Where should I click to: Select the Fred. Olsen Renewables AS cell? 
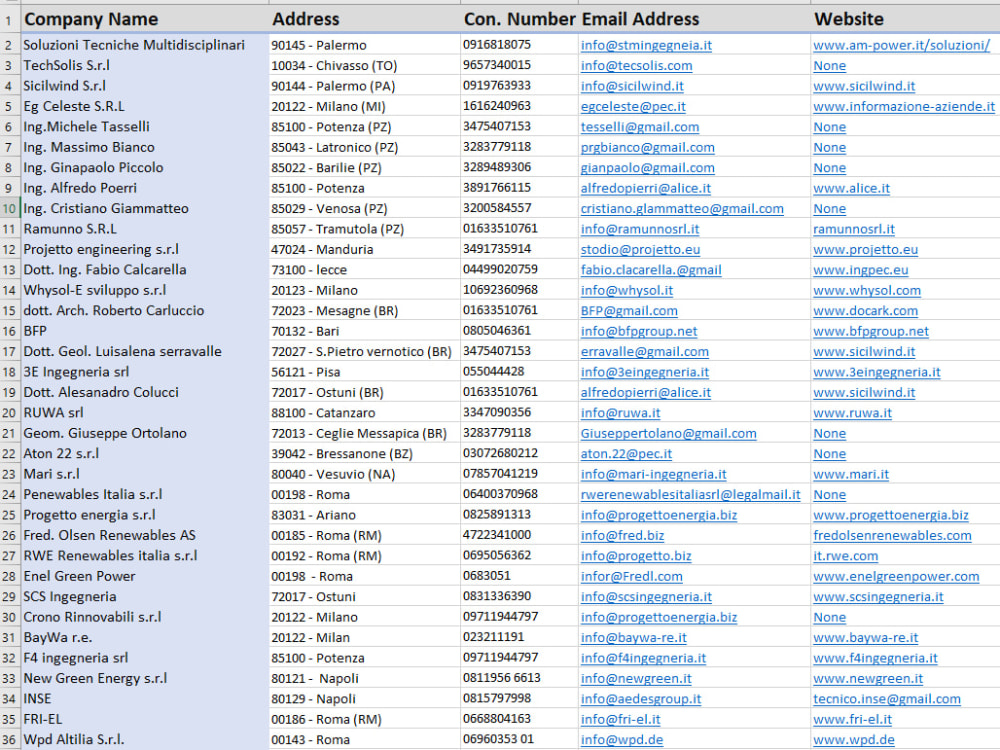click(145, 535)
